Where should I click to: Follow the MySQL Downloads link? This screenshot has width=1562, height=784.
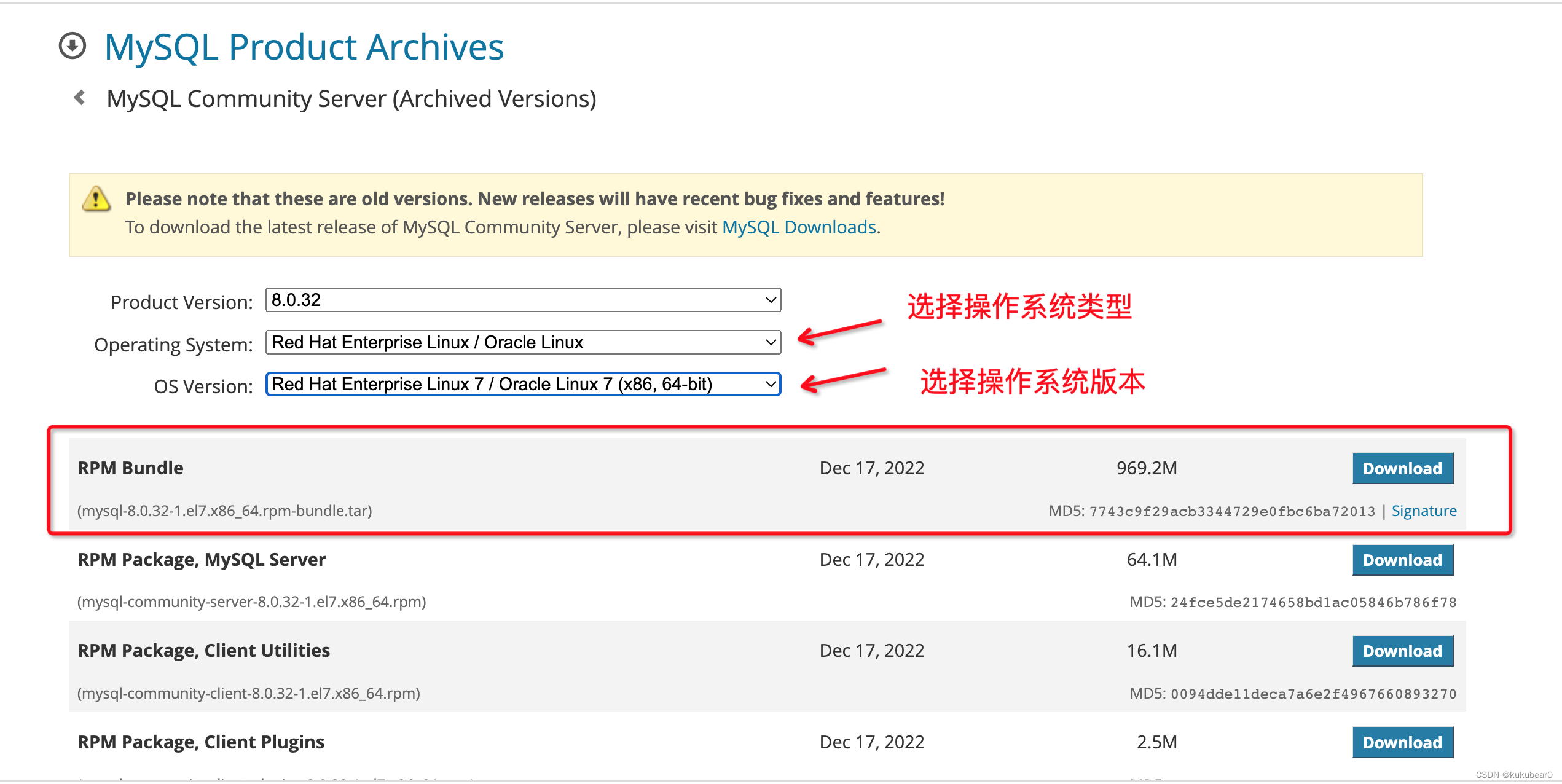click(799, 227)
